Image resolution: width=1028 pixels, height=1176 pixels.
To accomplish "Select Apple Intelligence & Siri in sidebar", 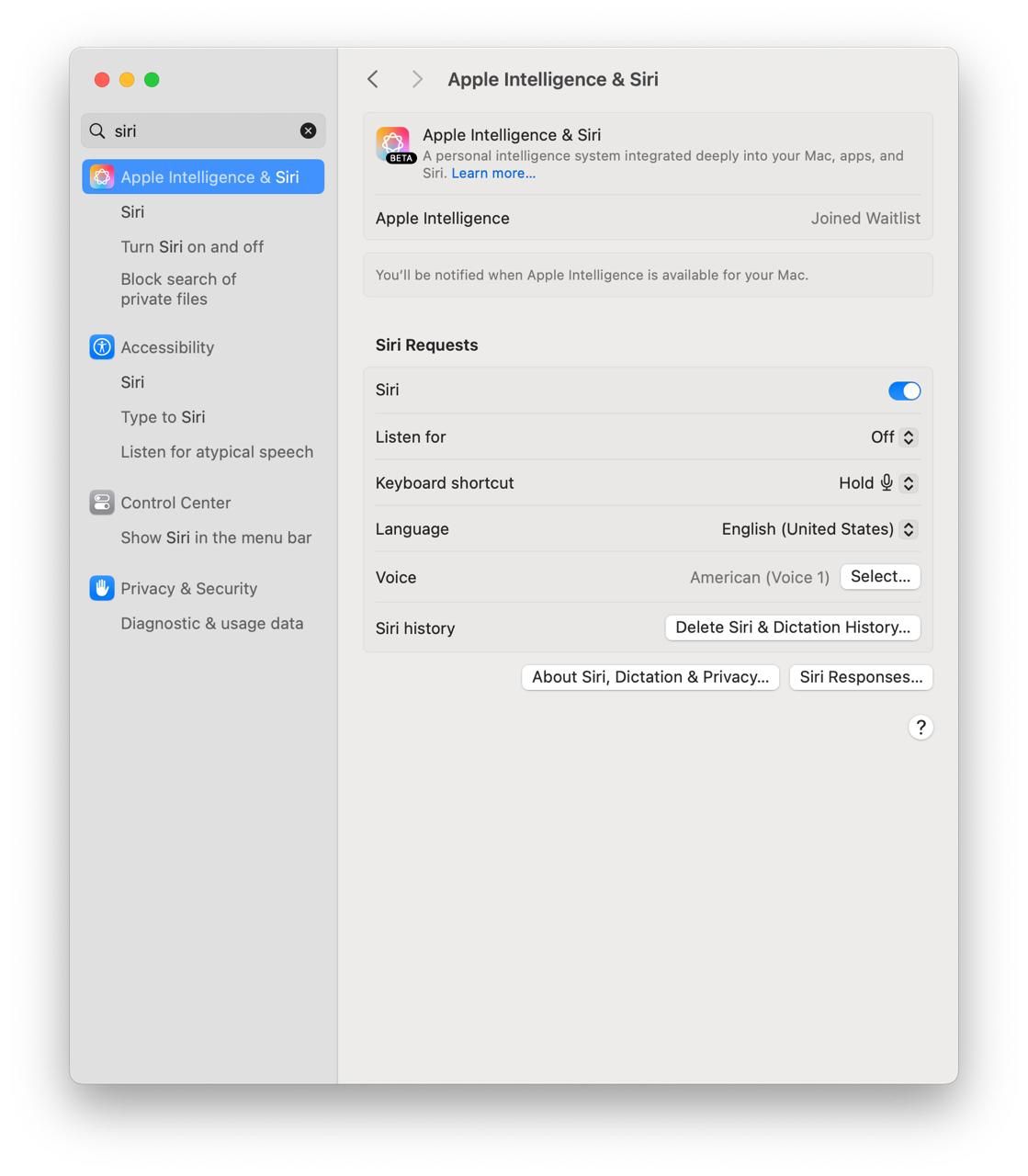I will (203, 176).
